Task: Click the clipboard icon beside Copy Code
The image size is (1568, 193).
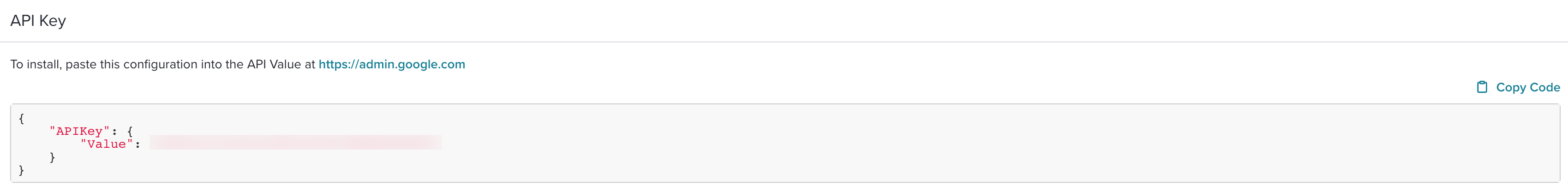Action: point(1482,87)
